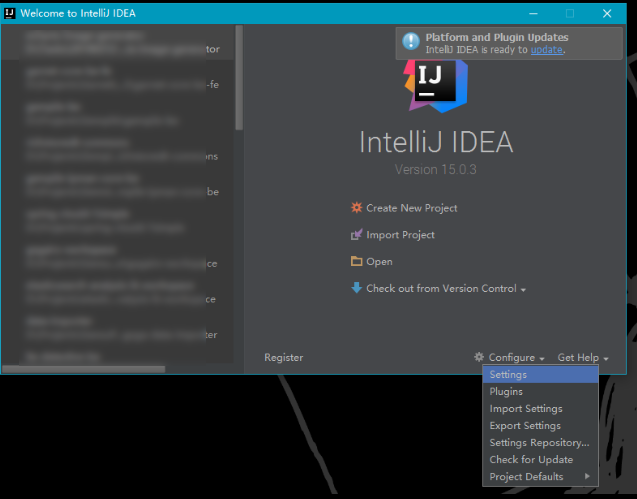
Task: Click the Import Project icon
Action: 356,234
